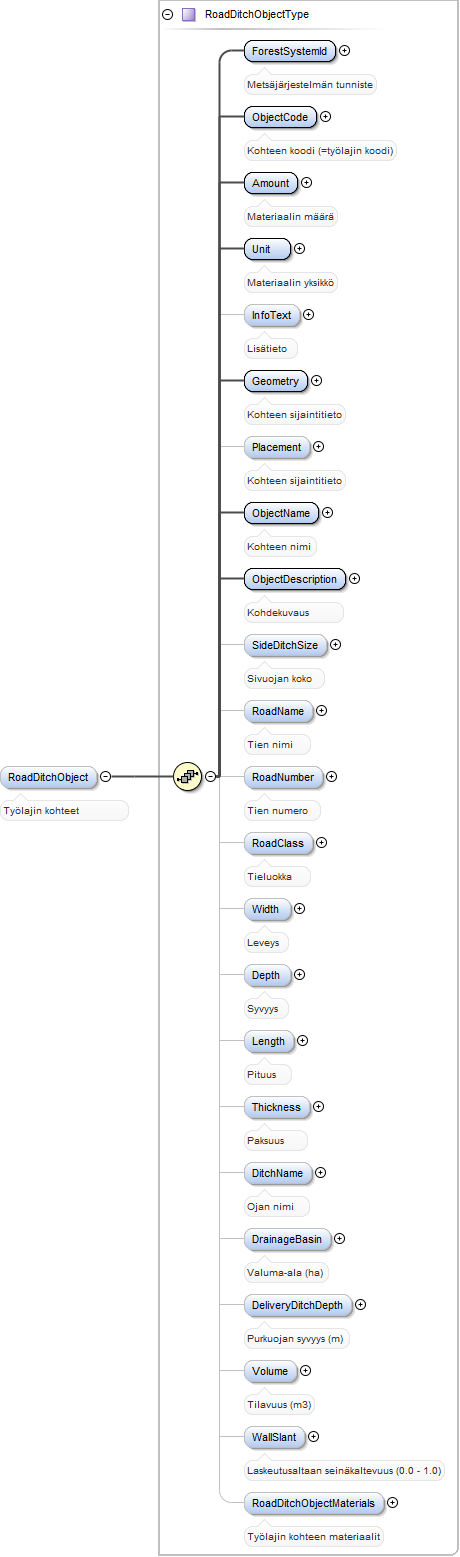Expand the Geometry element plus icon
Image resolution: width=460 pixels, height=1557 pixels.
pyautogui.click(x=317, y=380)
